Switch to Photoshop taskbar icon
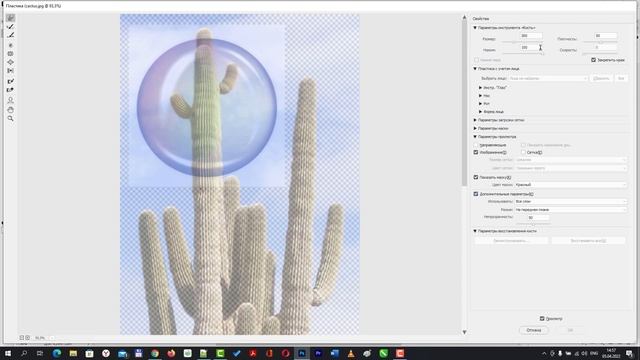 click(302, 353)
